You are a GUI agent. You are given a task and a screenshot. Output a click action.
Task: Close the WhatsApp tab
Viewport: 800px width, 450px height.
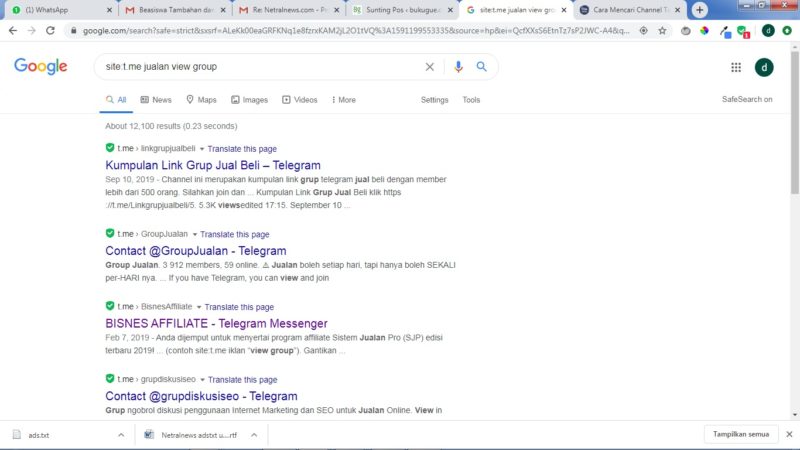109,10
